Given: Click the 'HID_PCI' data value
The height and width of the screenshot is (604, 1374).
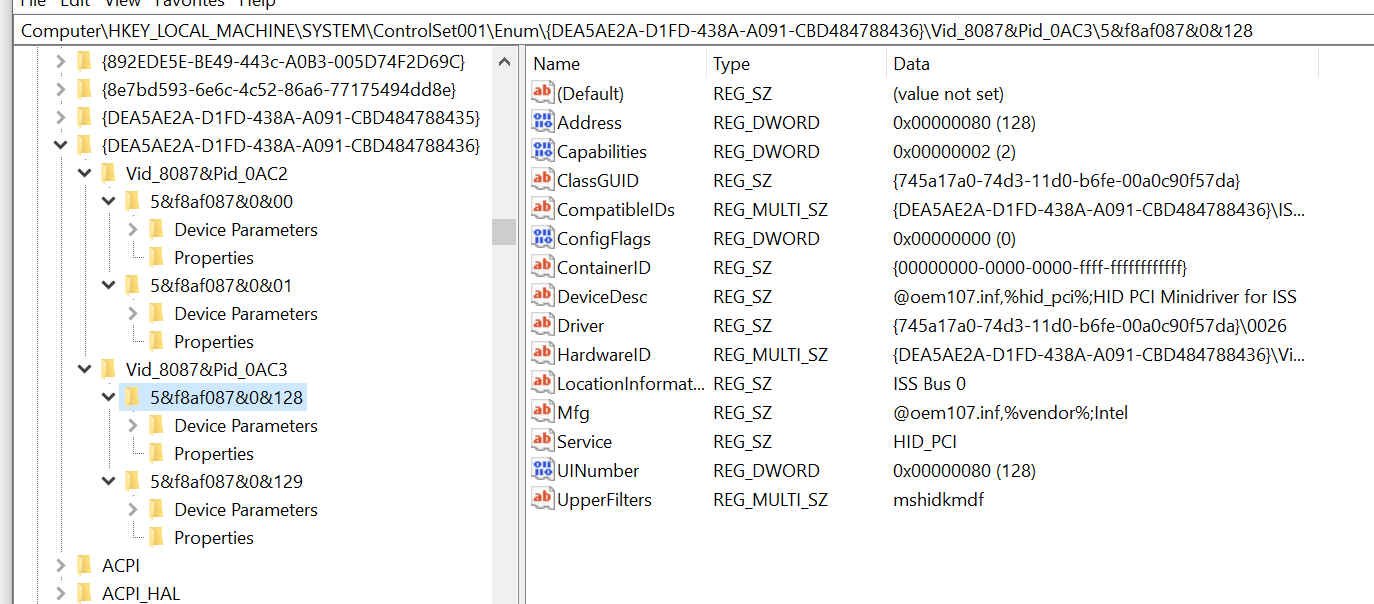Looking at the screenshot, I should pyautogui.click(x=925, y=441).
